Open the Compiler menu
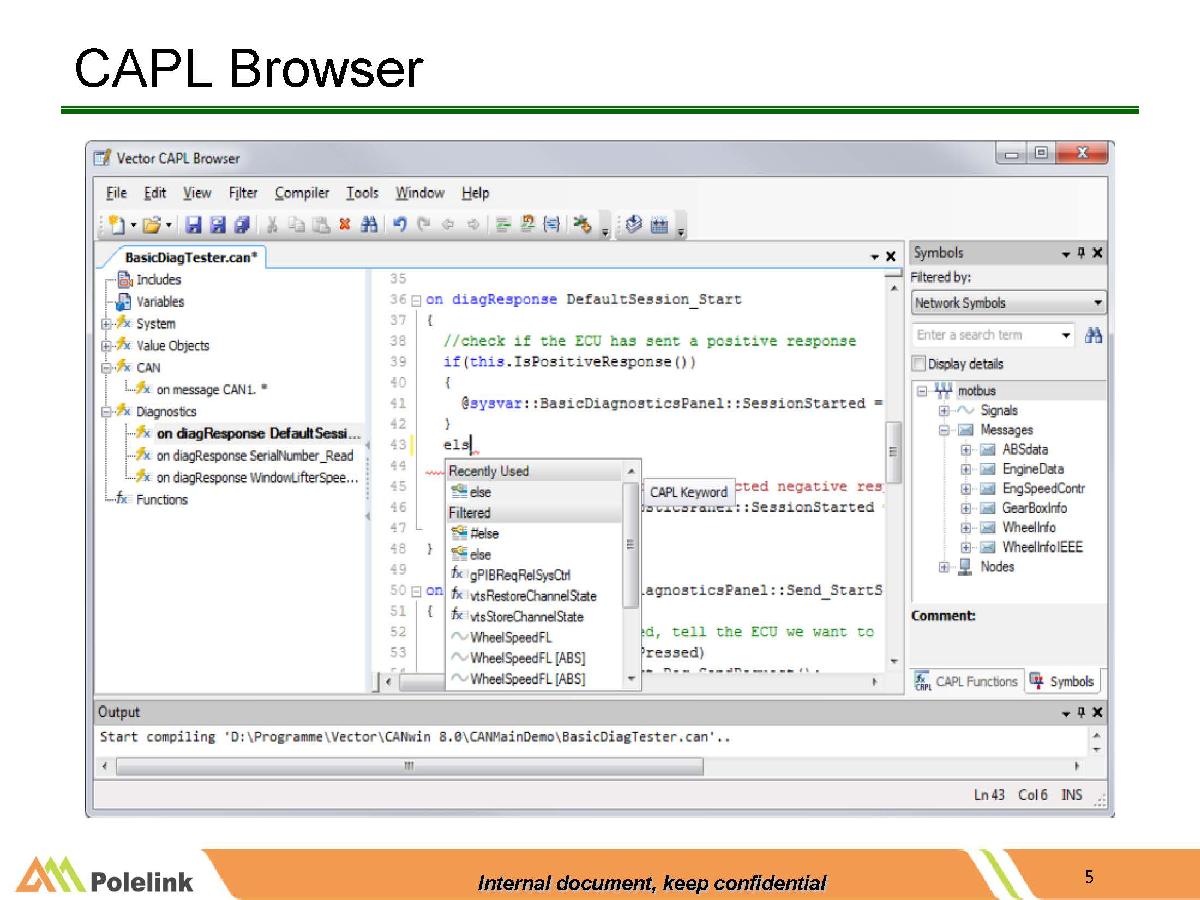 pyautogui.click(x=302, y=193)
